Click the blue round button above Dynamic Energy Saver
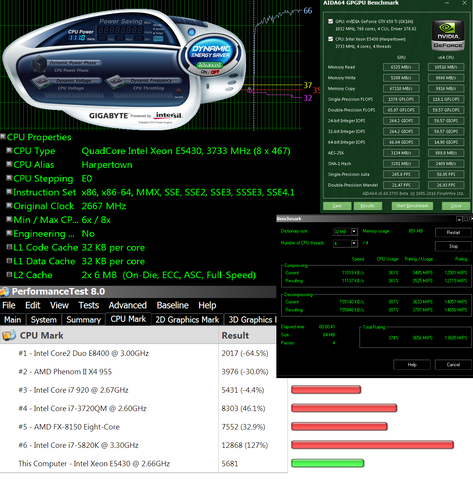 click(x=191, y=32)
